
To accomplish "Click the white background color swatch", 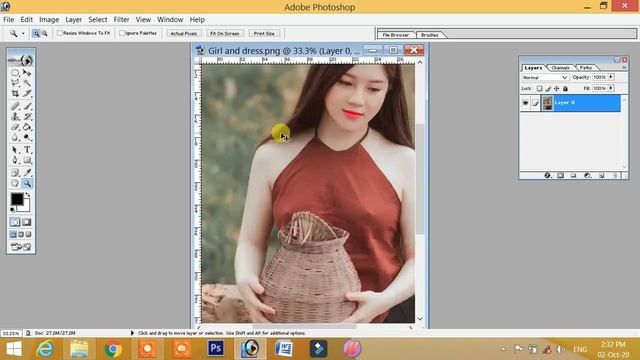I will click(x=25, y=207).
